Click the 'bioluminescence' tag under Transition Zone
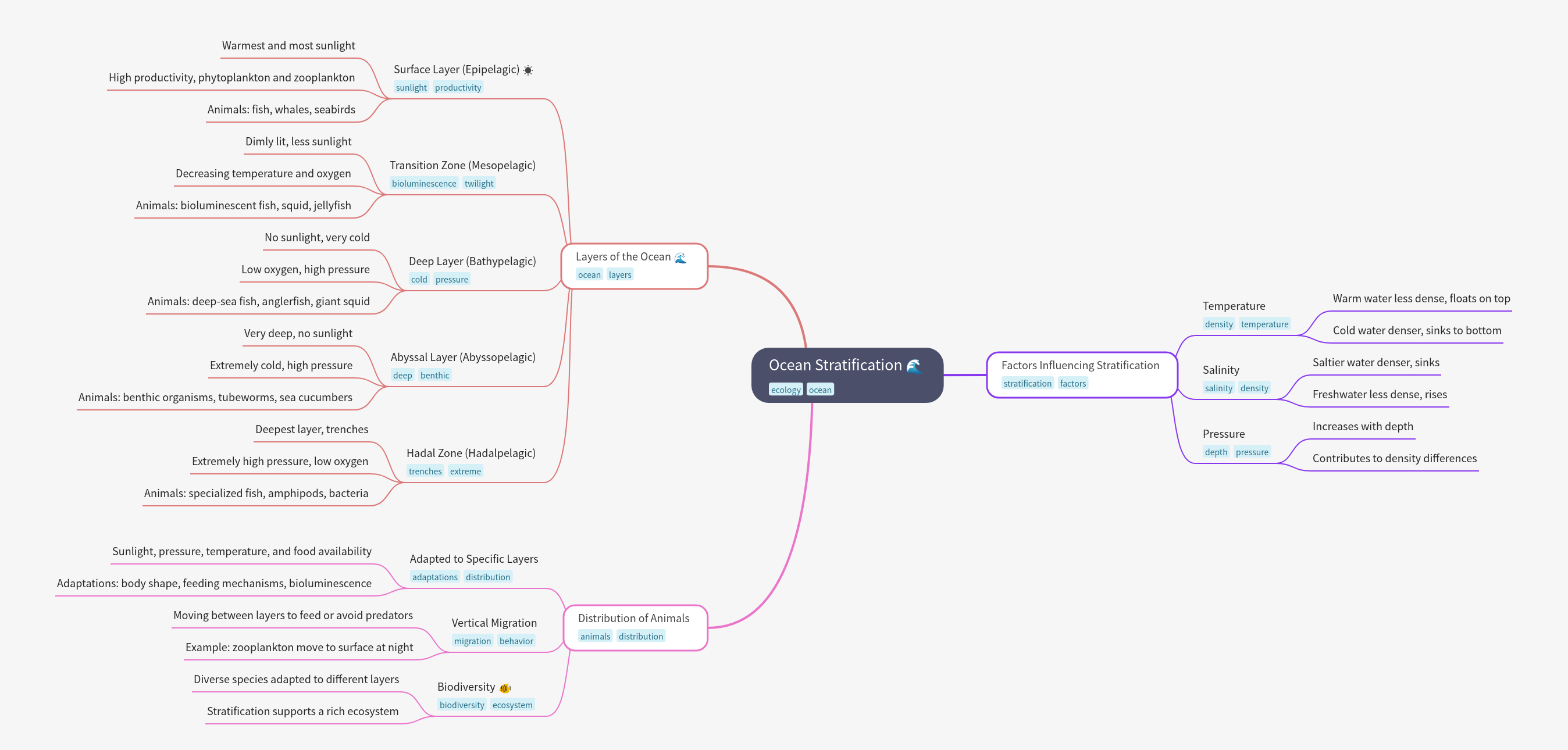Screen dimensions: 1568x750 [x=423, y=184]
